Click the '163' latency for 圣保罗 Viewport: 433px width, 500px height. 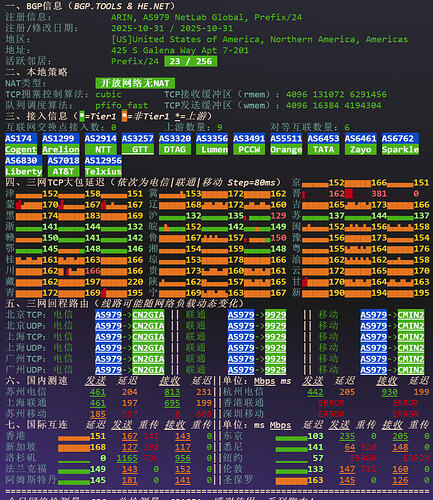pos(315,480)
